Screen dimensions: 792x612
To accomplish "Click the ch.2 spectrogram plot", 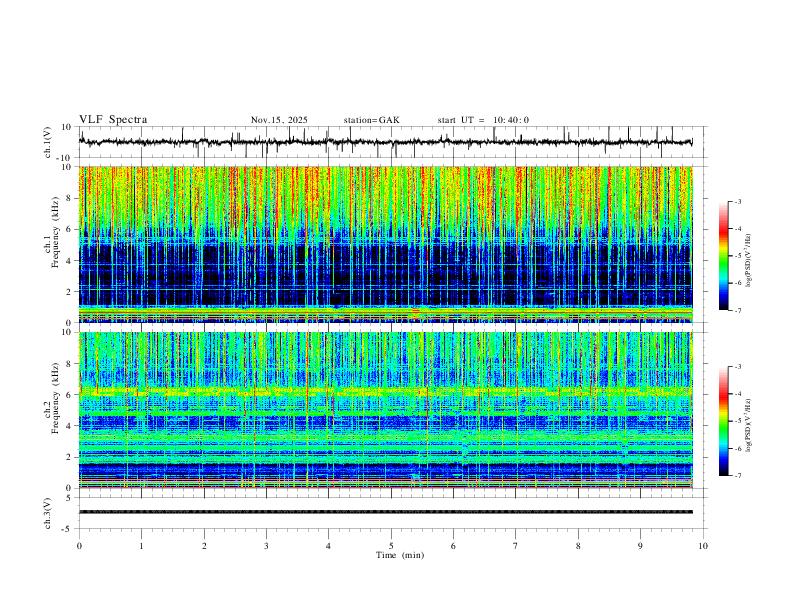I will [x=386, y=410].
